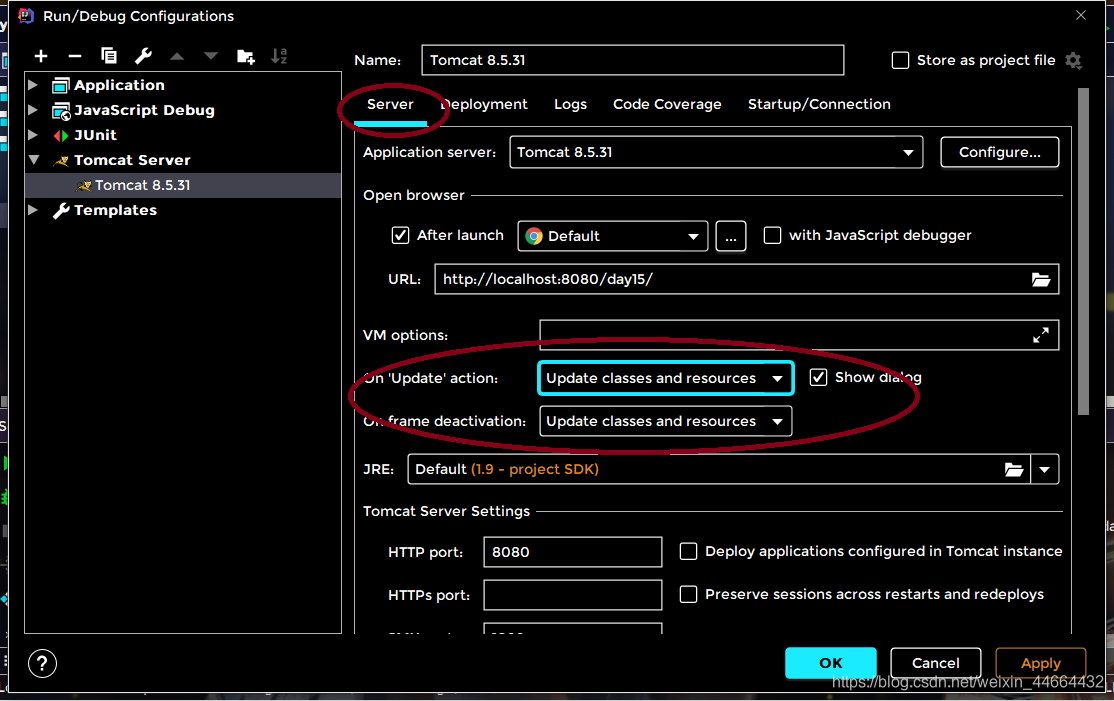Close the Run/Debug Configurations dialog
The width and height of the screenshot is (1114, 701).
1081,15
